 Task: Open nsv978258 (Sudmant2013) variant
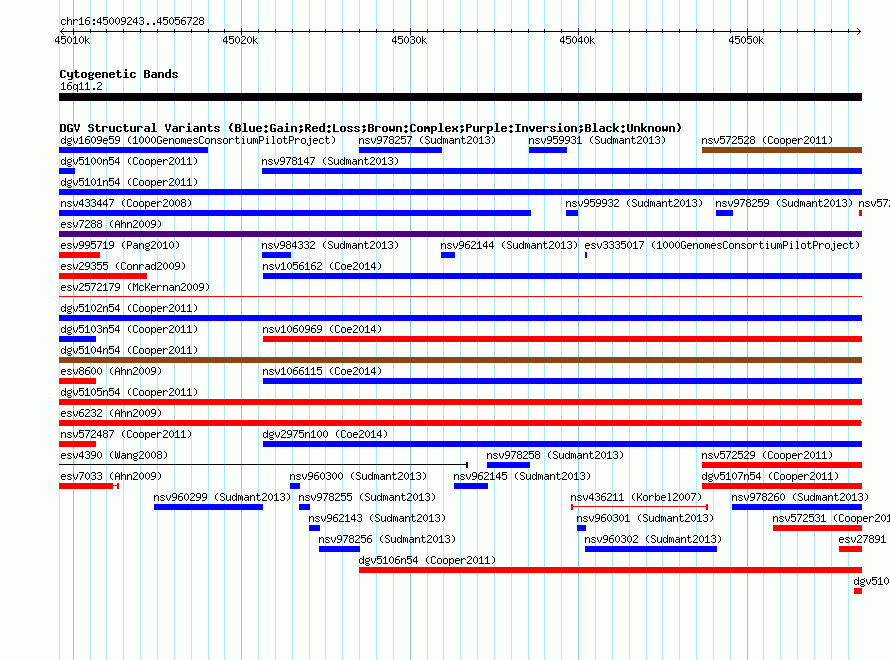click(555, 455)
